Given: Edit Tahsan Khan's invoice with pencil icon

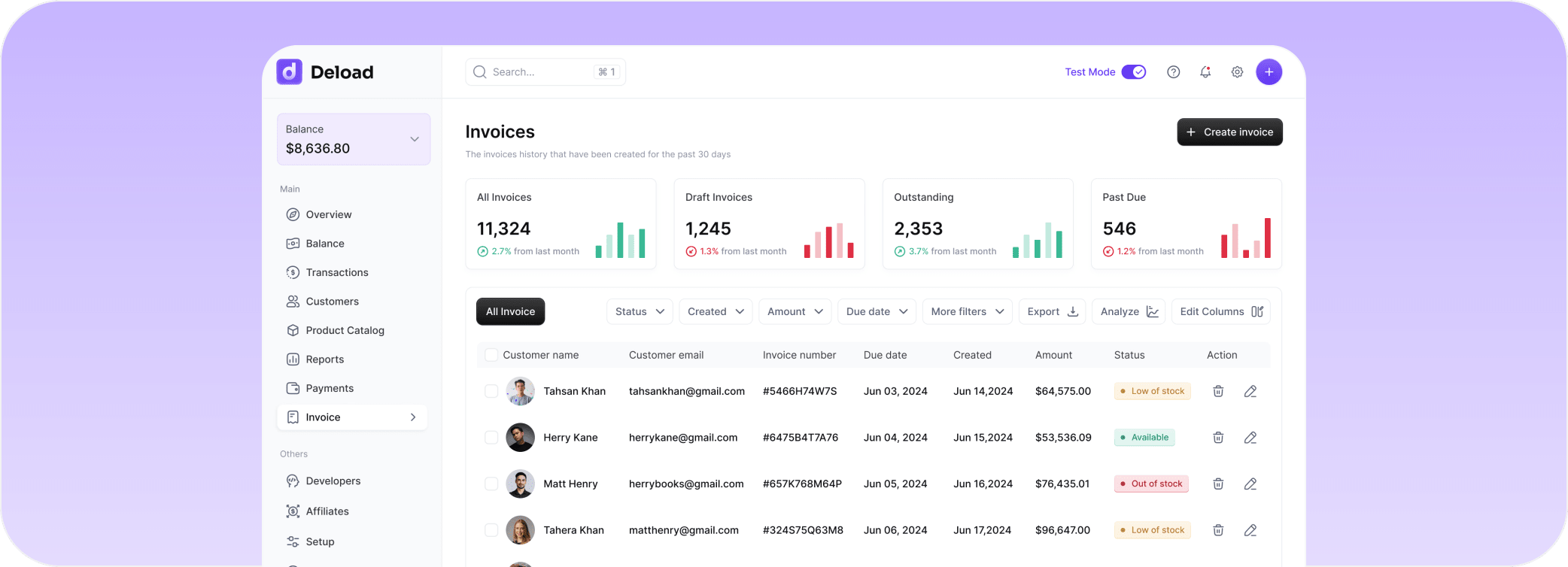Looking at the screenshot, I should pyautogui.click(x=1250, y=391).
